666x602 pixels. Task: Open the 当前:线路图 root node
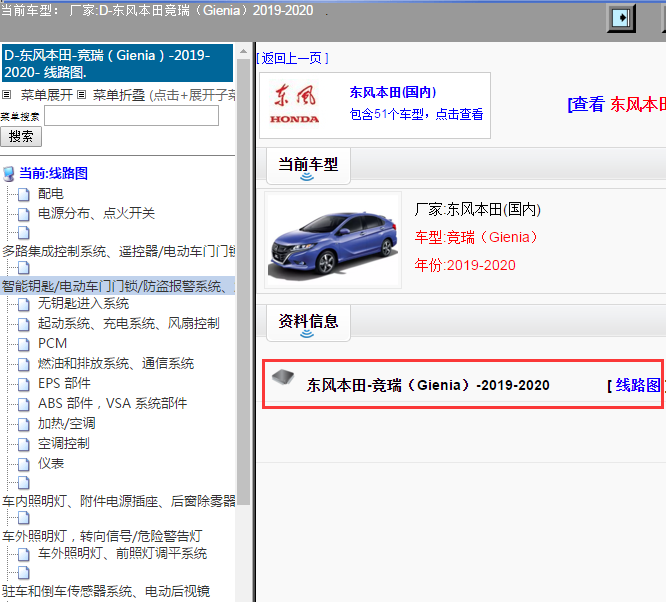pyautogui.click(x=54, y=173)
